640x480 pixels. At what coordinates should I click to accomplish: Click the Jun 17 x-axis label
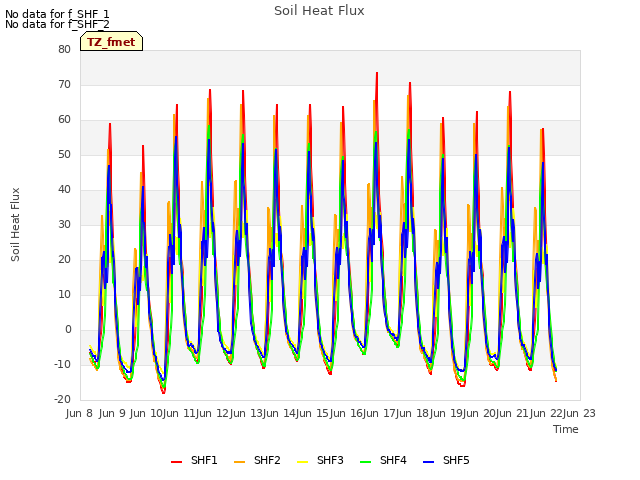[x=379, y=413]
